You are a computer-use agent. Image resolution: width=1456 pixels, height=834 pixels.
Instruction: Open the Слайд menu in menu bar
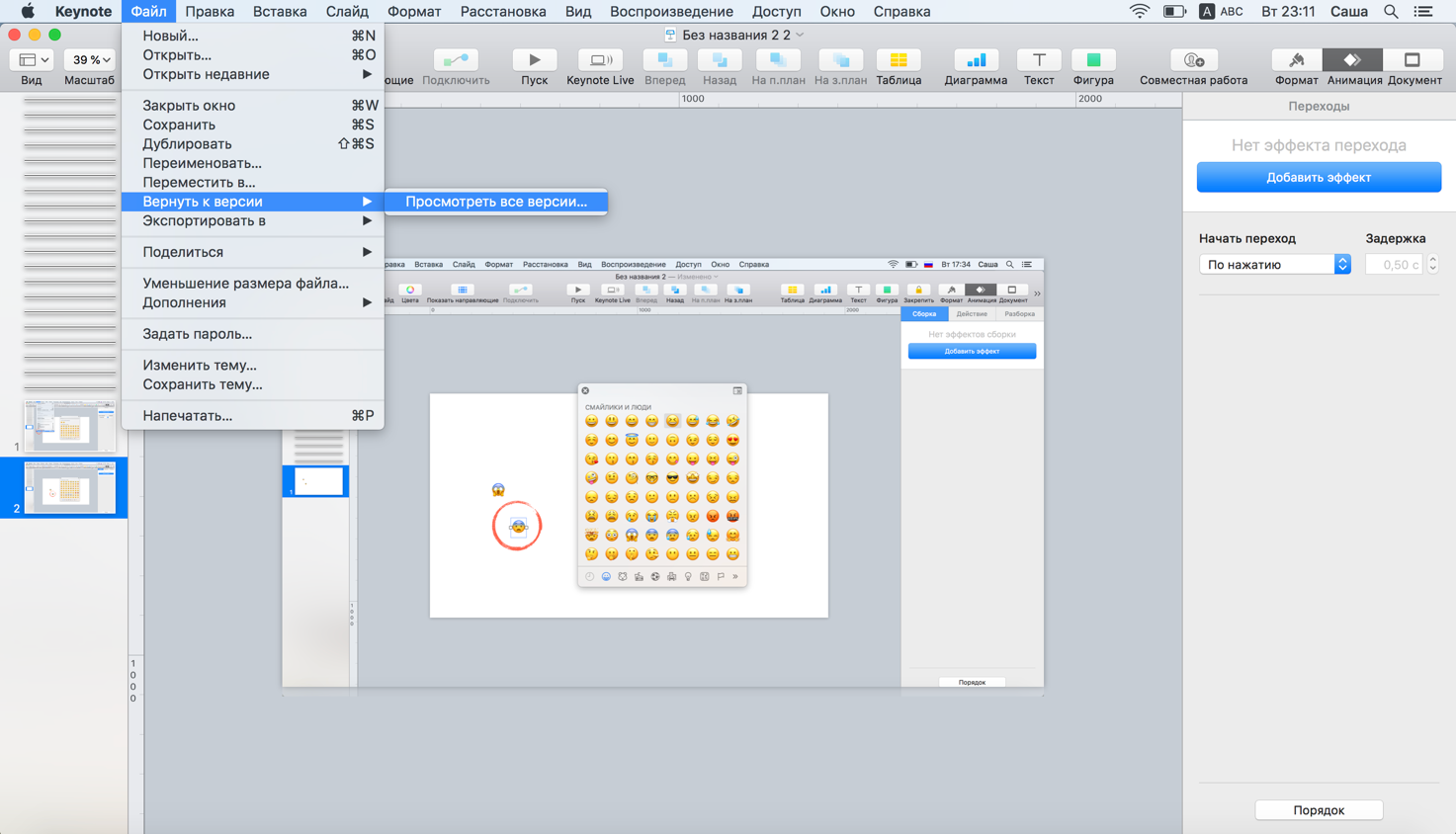347,12
